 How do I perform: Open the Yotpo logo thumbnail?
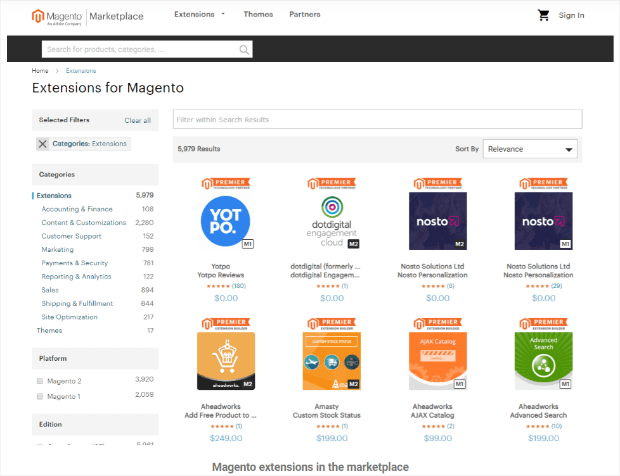225,221
